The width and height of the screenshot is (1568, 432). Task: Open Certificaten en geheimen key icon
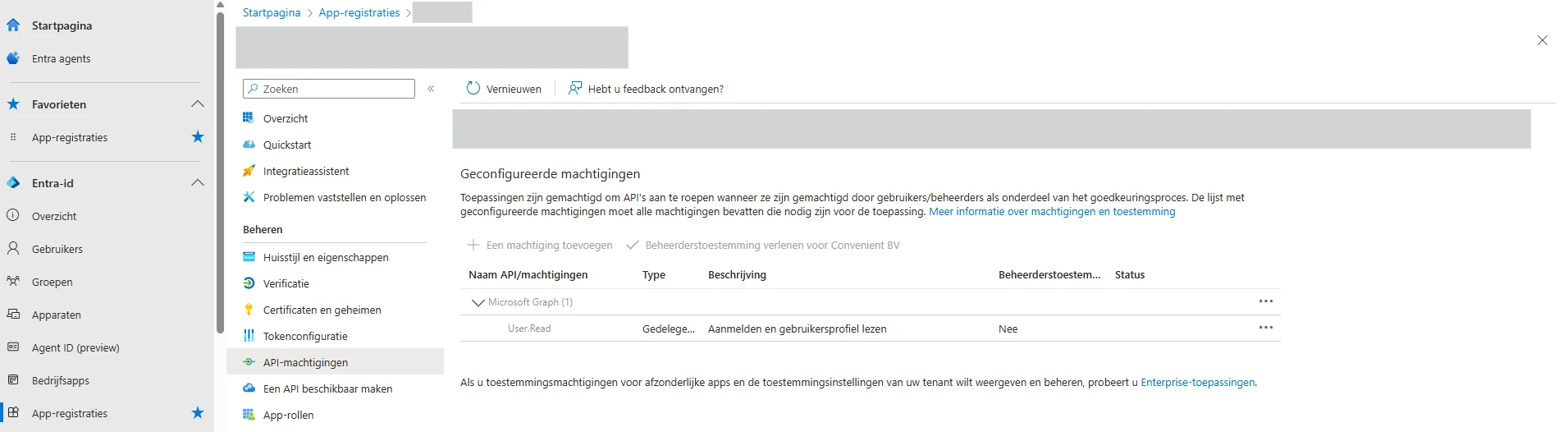(x=249, y=310)
